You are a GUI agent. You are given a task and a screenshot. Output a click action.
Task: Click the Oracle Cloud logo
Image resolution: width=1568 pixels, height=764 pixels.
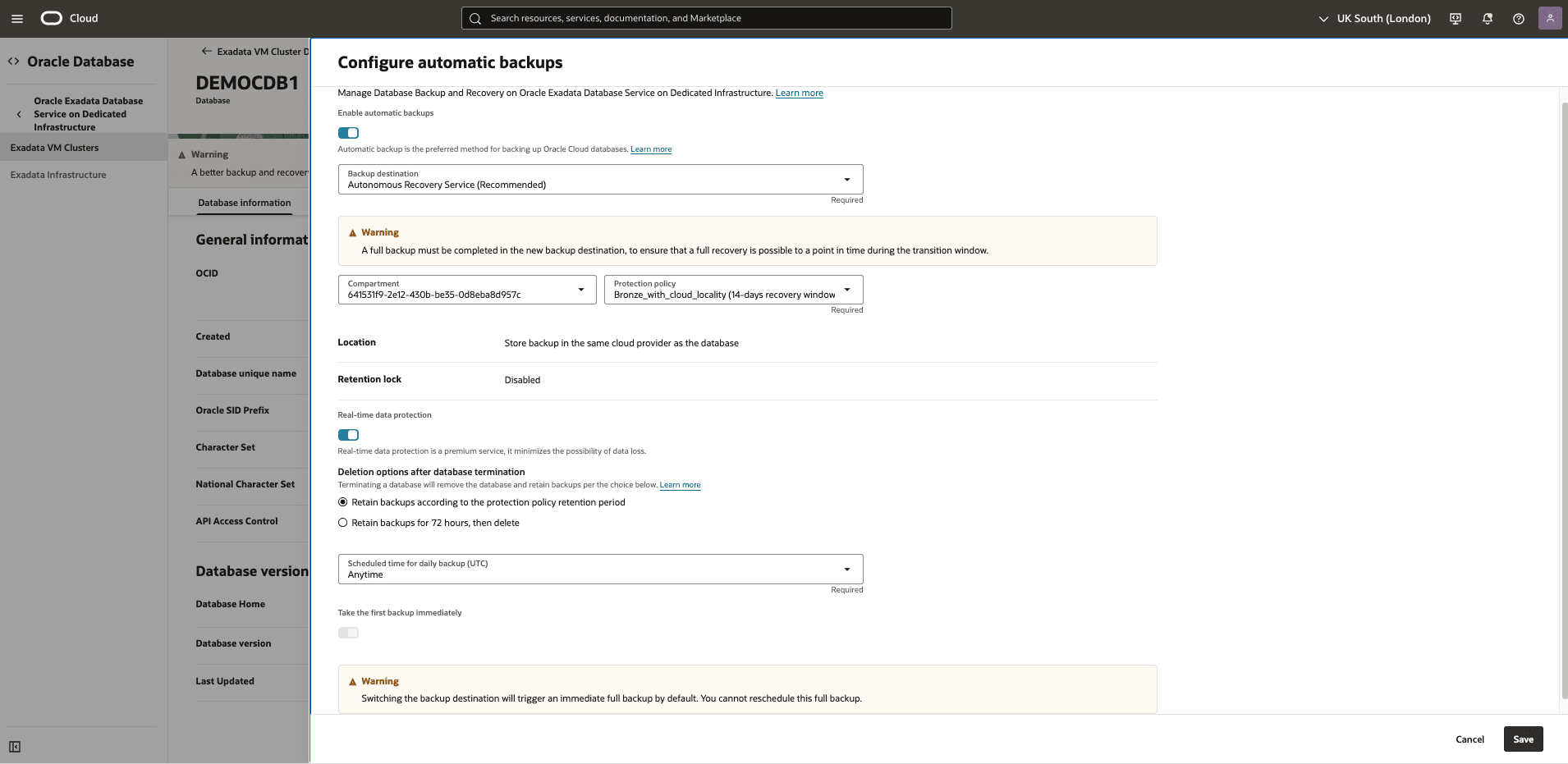pos(50,17)
